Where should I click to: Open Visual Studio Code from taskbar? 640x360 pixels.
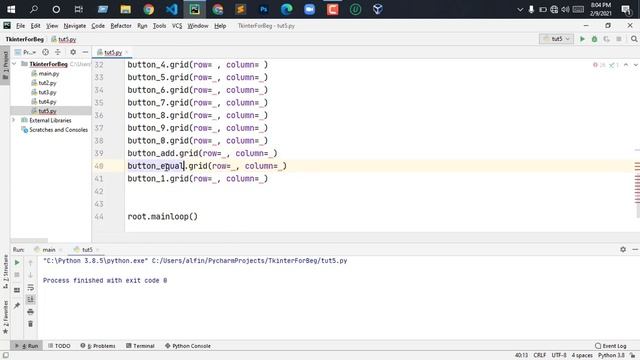coord(171,9)
